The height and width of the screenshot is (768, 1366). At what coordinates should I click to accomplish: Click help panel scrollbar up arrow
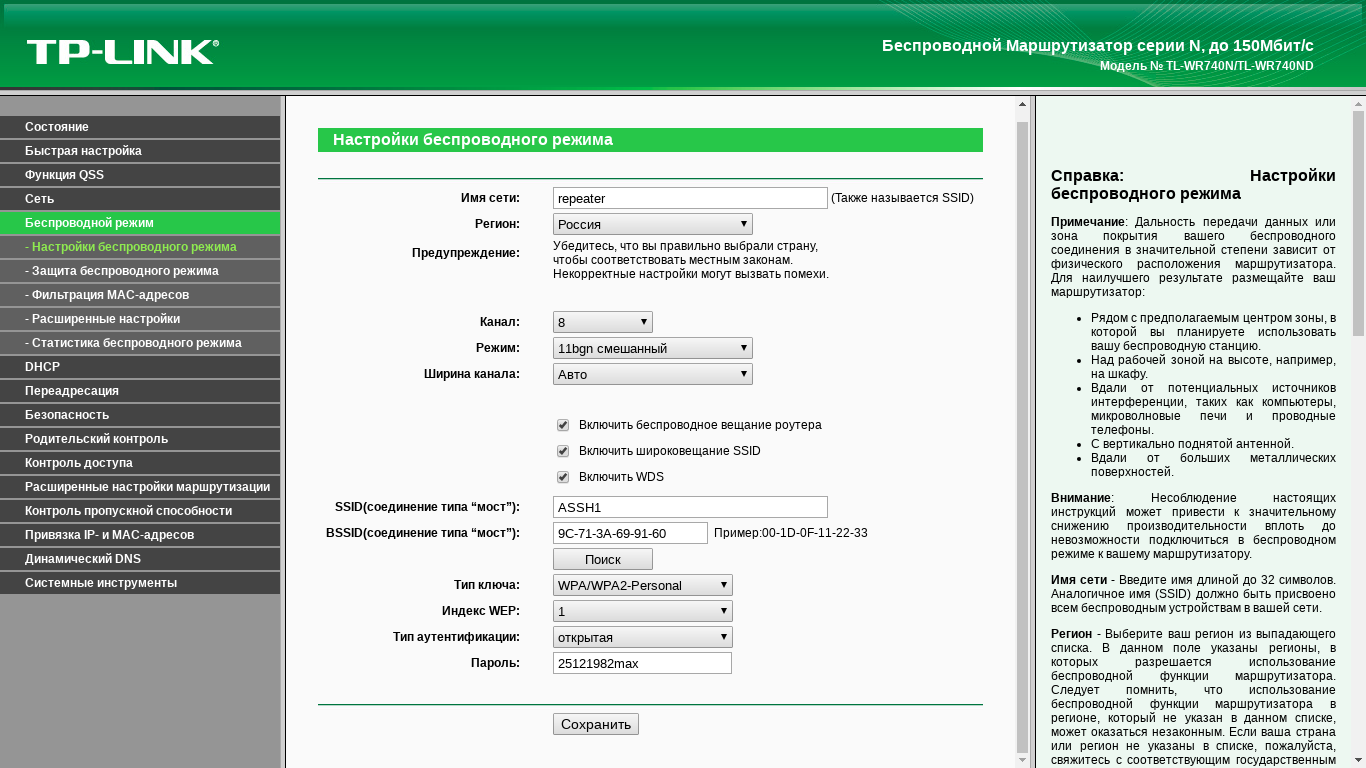point(1358,104)
